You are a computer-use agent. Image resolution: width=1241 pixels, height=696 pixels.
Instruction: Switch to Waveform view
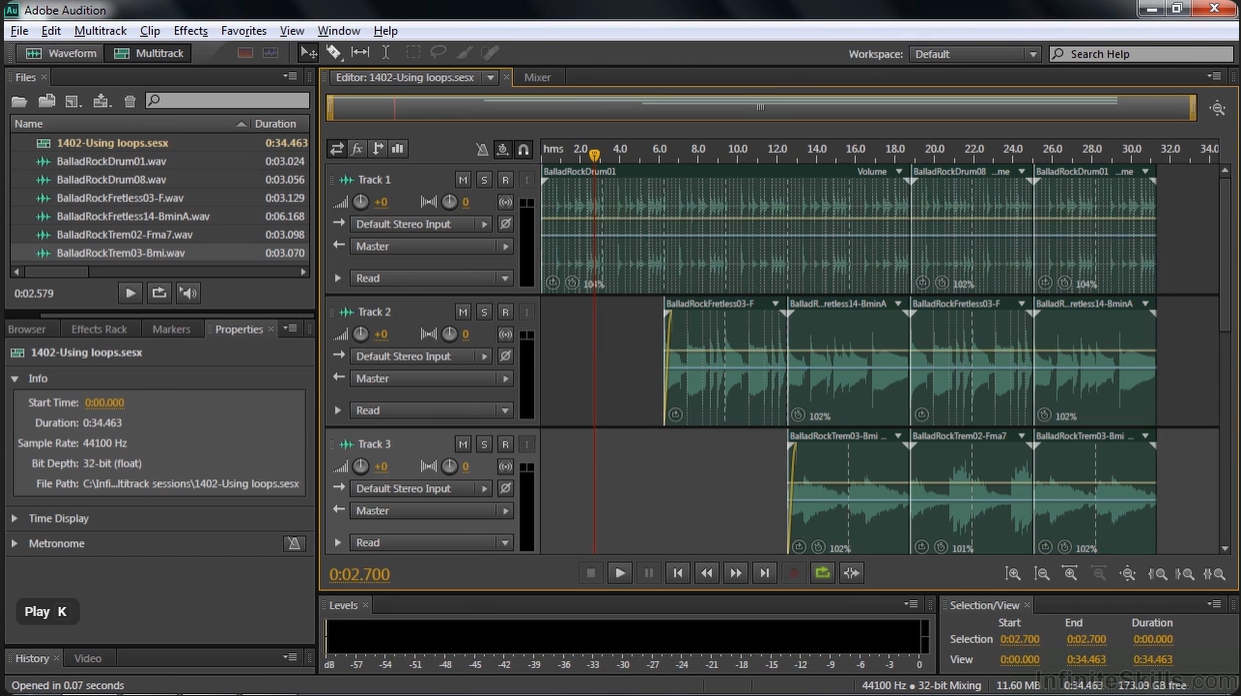tap(63, 53)
